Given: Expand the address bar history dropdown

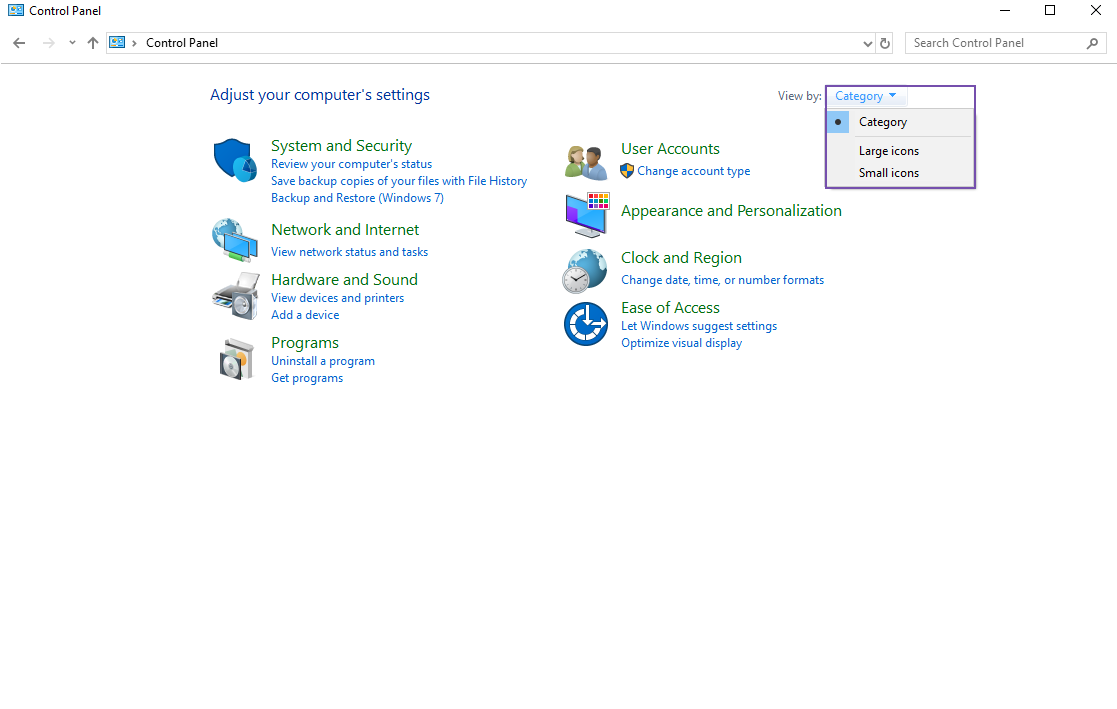Looking at the screenshot, I should pos(868,43).
